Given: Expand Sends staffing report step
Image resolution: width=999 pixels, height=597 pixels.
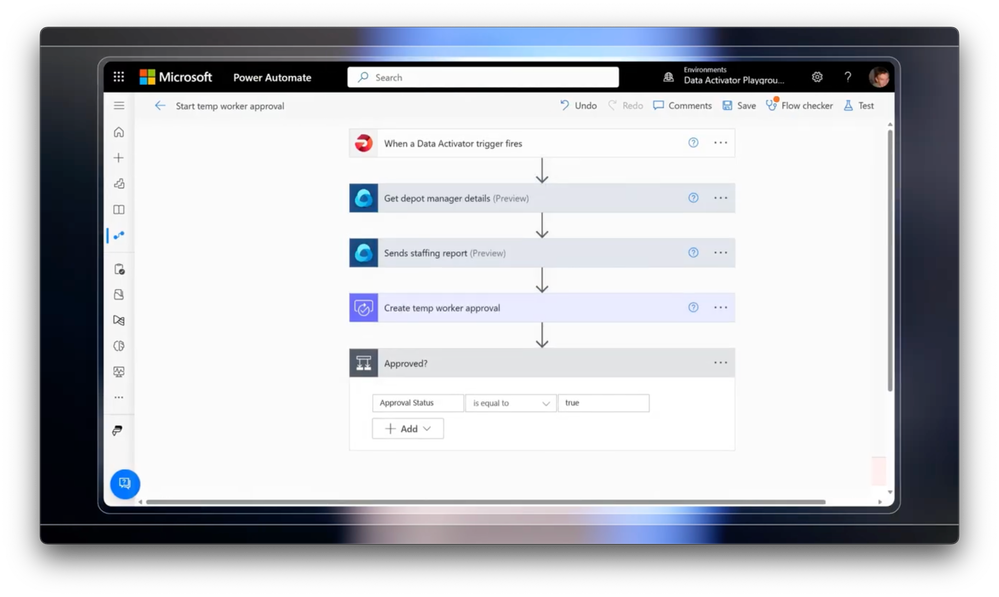Looking at the screenshot, I should [x=542, y=253].
